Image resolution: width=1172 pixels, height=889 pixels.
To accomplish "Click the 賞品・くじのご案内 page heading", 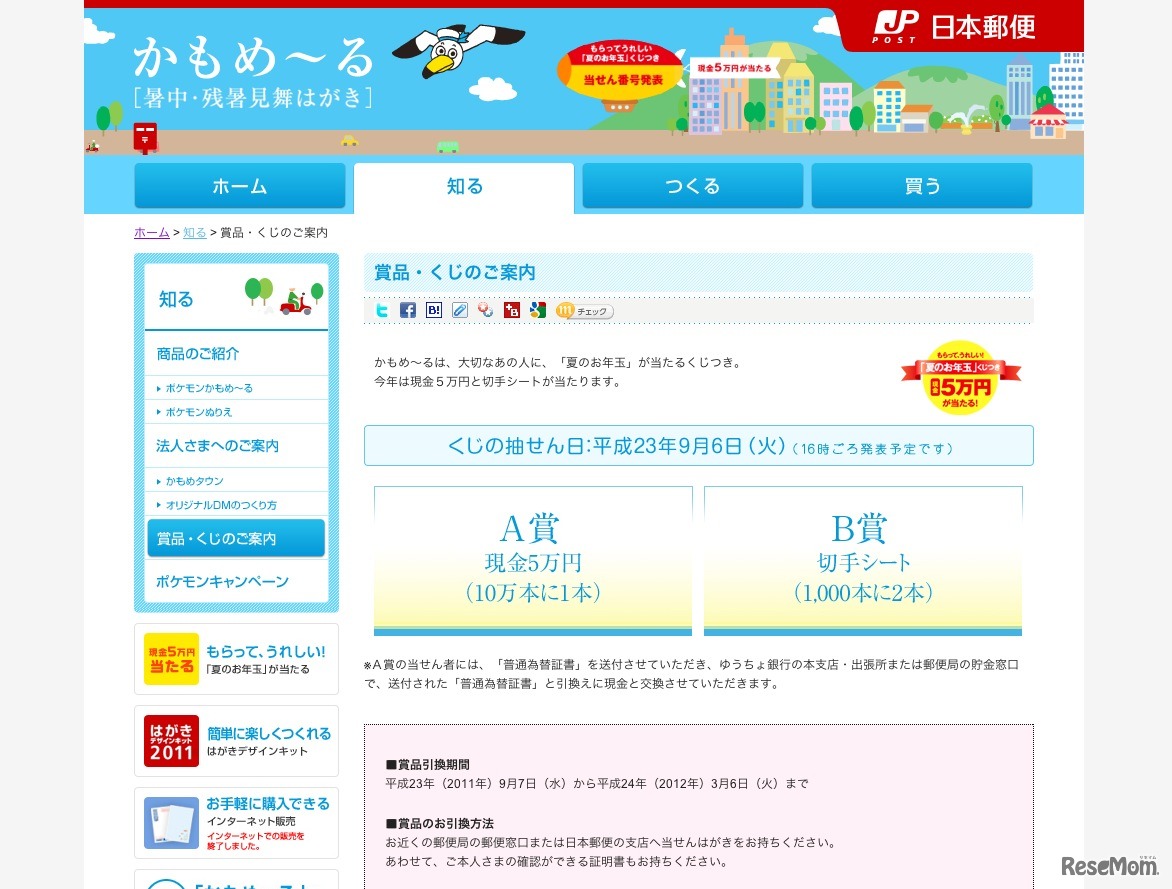I will pos(454,272).
